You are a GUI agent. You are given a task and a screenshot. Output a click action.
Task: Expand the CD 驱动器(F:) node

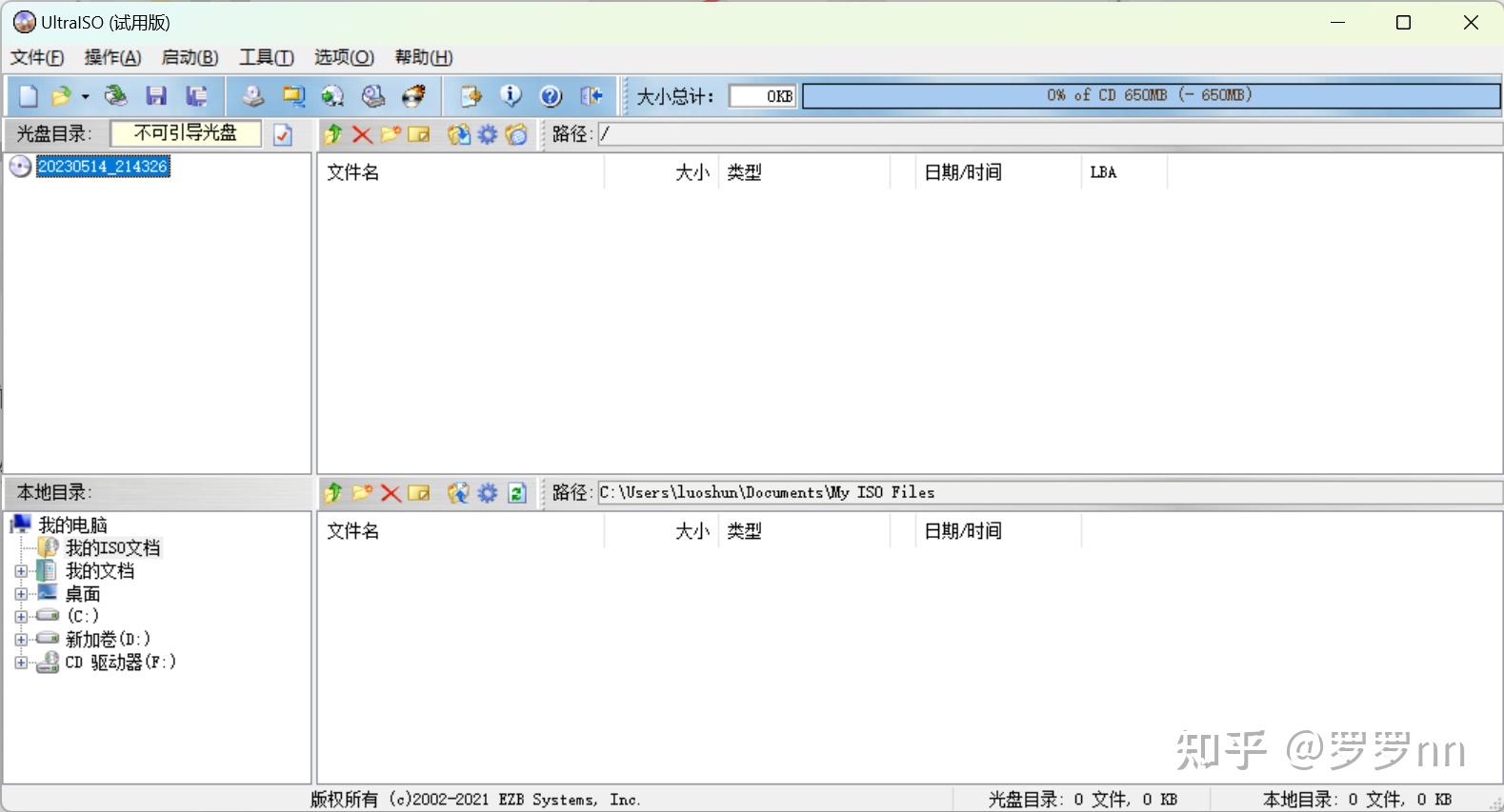21,663
